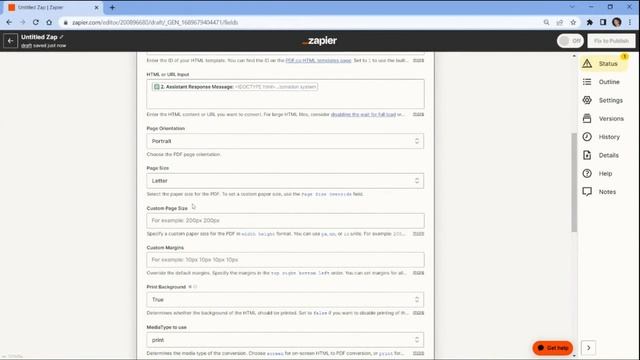
Task: Click the Zapier logo in header
Action: point(320,41)
